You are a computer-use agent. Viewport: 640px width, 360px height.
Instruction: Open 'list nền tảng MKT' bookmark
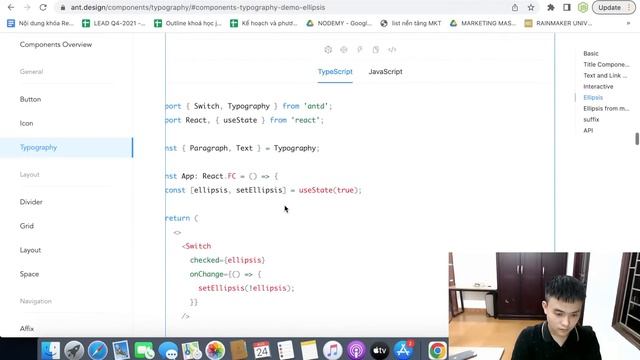coord(411,23)
